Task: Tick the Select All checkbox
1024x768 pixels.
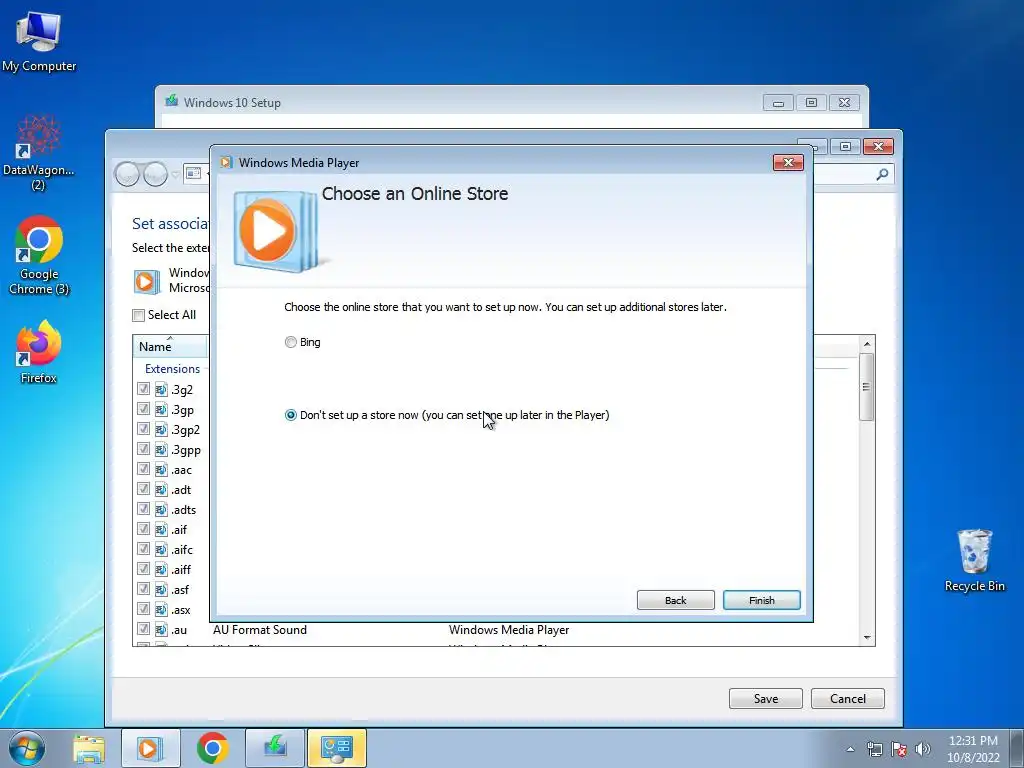Action: (138, 315)
